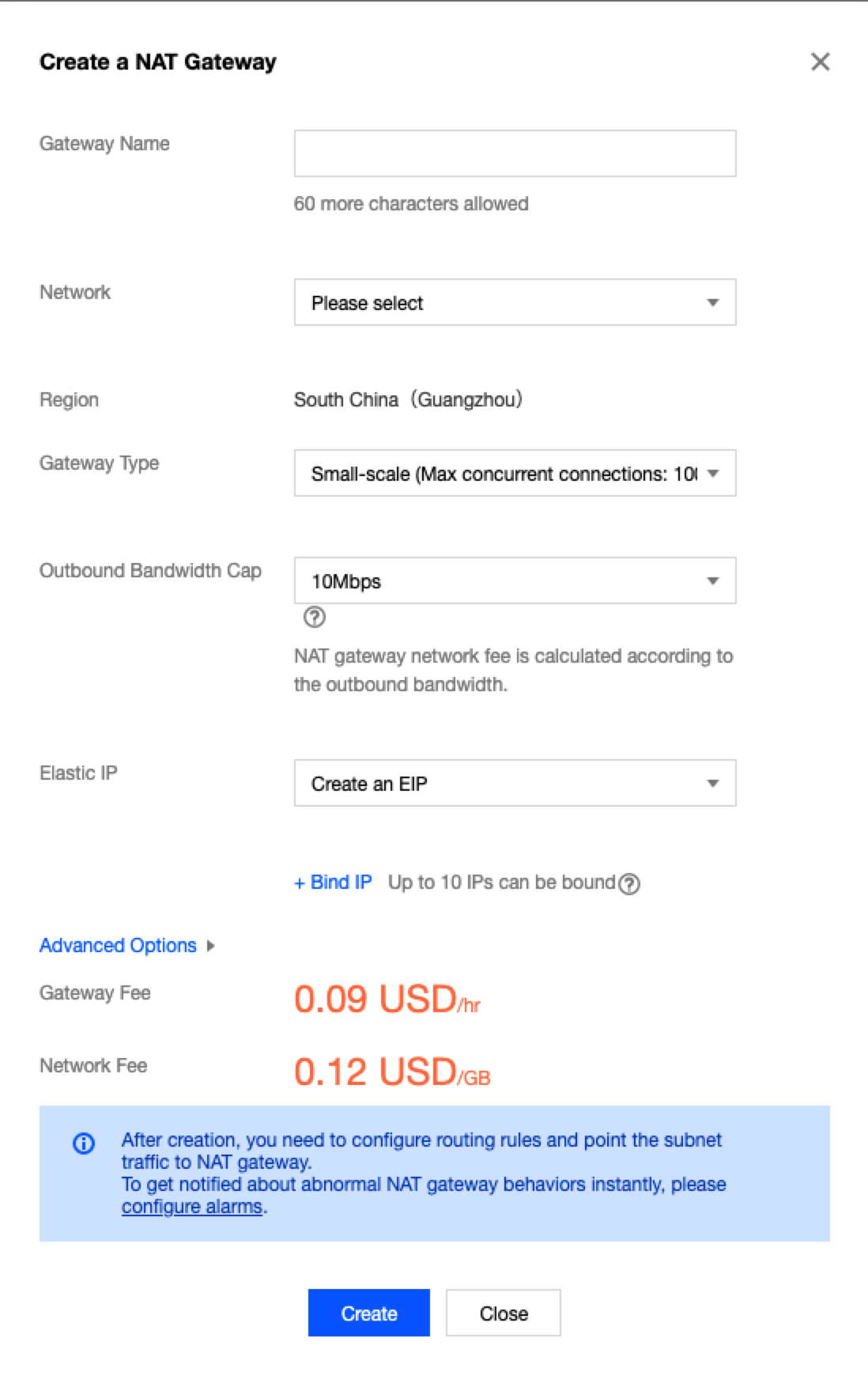Focus the Gateway Name text field
This screenshot has width=868, height=1376.
point(515,153)
